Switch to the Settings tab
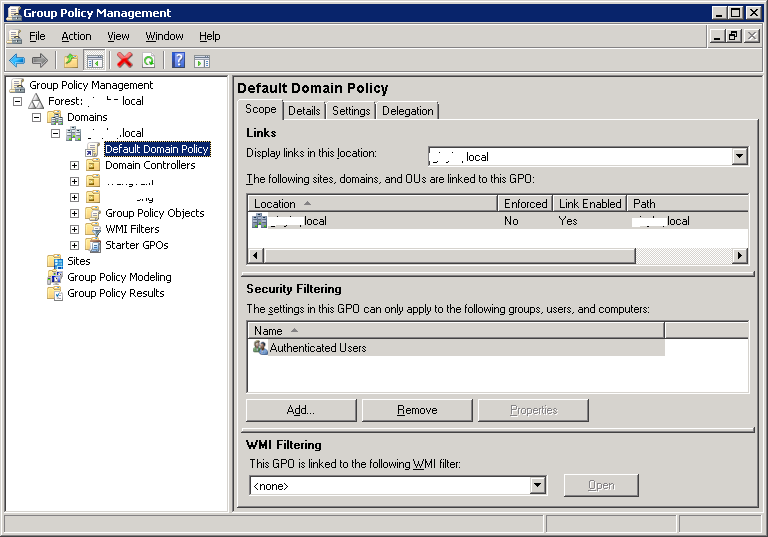Image resolution: width=768 pixels, height=537 pixels. (351, 111)
